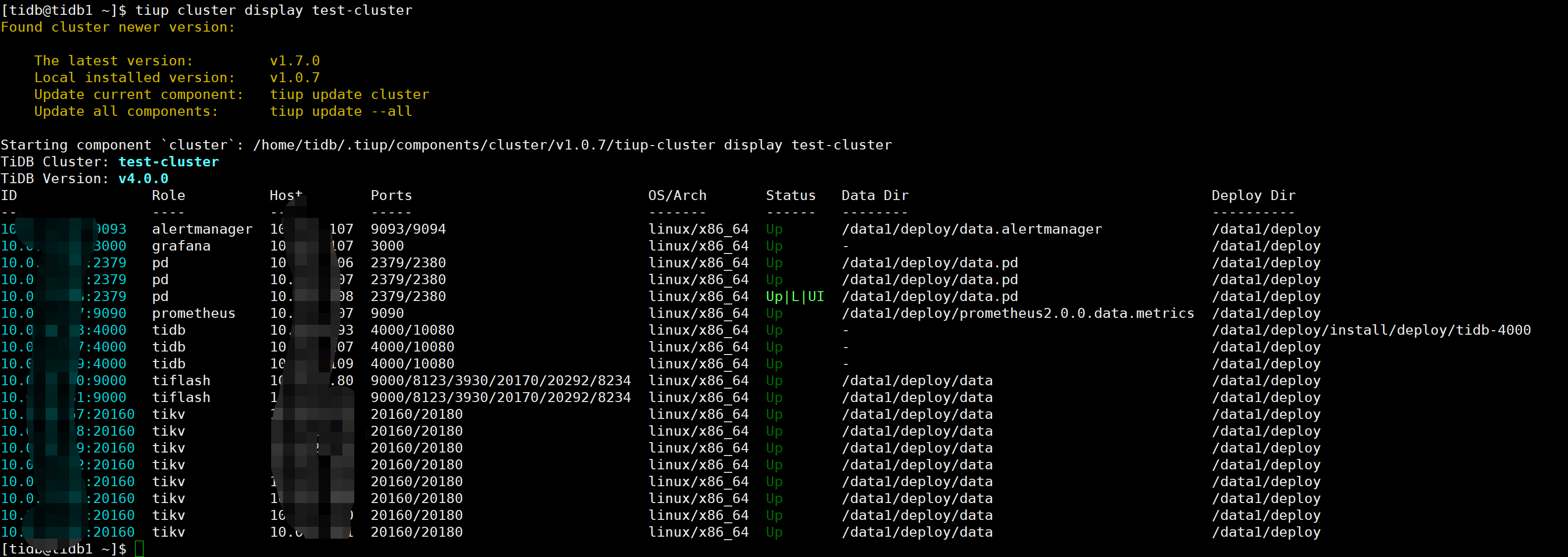Click the Status column header
The width and height of the screenshot is (1568, 557).
pos(790,196)
